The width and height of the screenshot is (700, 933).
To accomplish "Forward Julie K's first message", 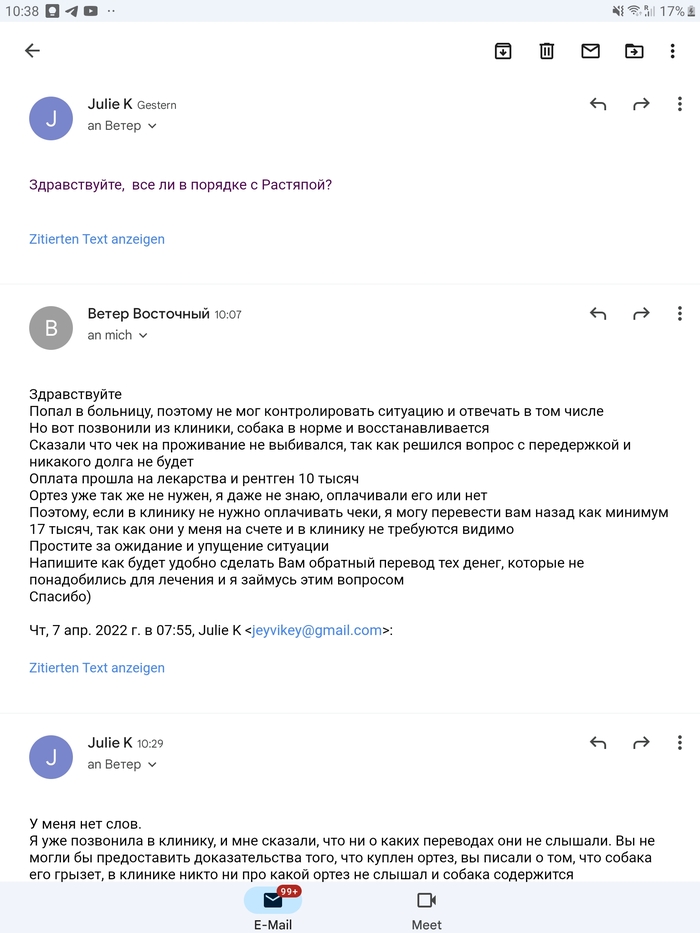I will coord(641,104).
